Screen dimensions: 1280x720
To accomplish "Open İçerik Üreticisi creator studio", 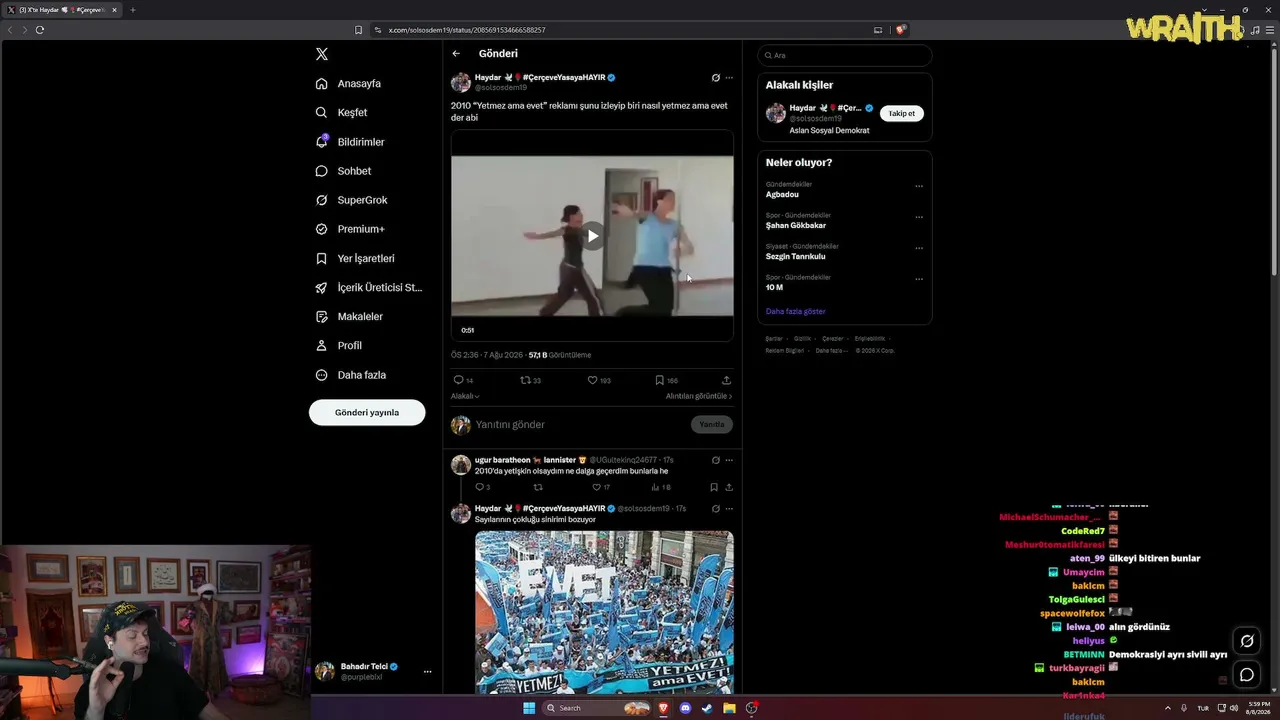I will coord(368,287).
